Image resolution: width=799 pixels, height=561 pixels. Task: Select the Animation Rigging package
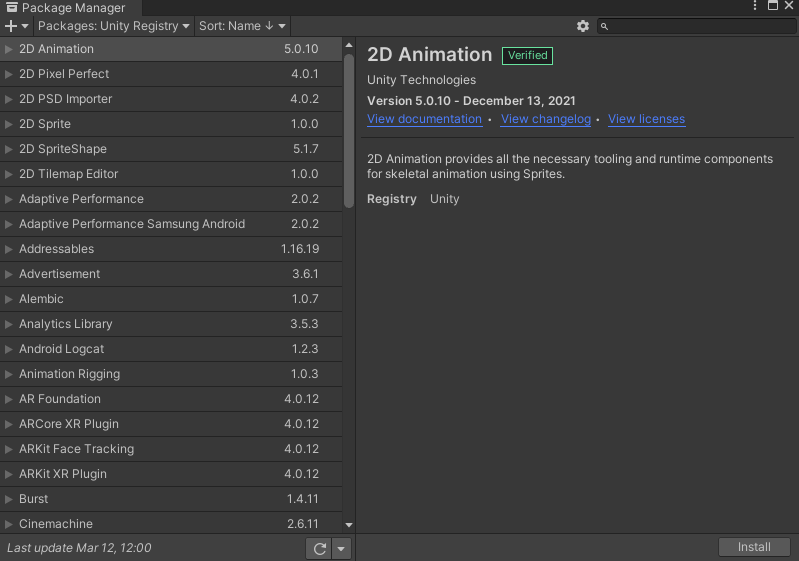pos(171,373)
